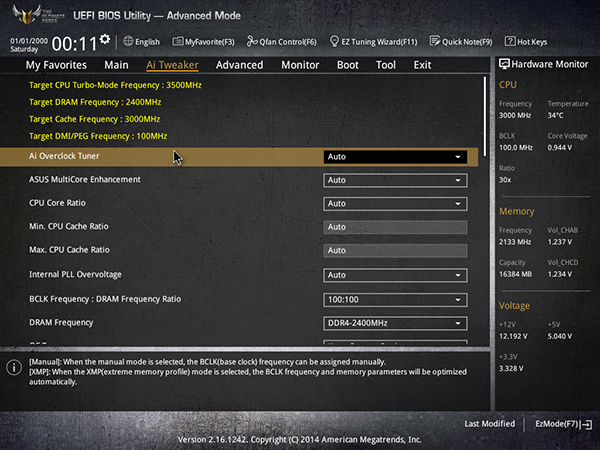Click the CPU frequency 3000 MHz value
The image size is (600, 450).
point(515,115)
